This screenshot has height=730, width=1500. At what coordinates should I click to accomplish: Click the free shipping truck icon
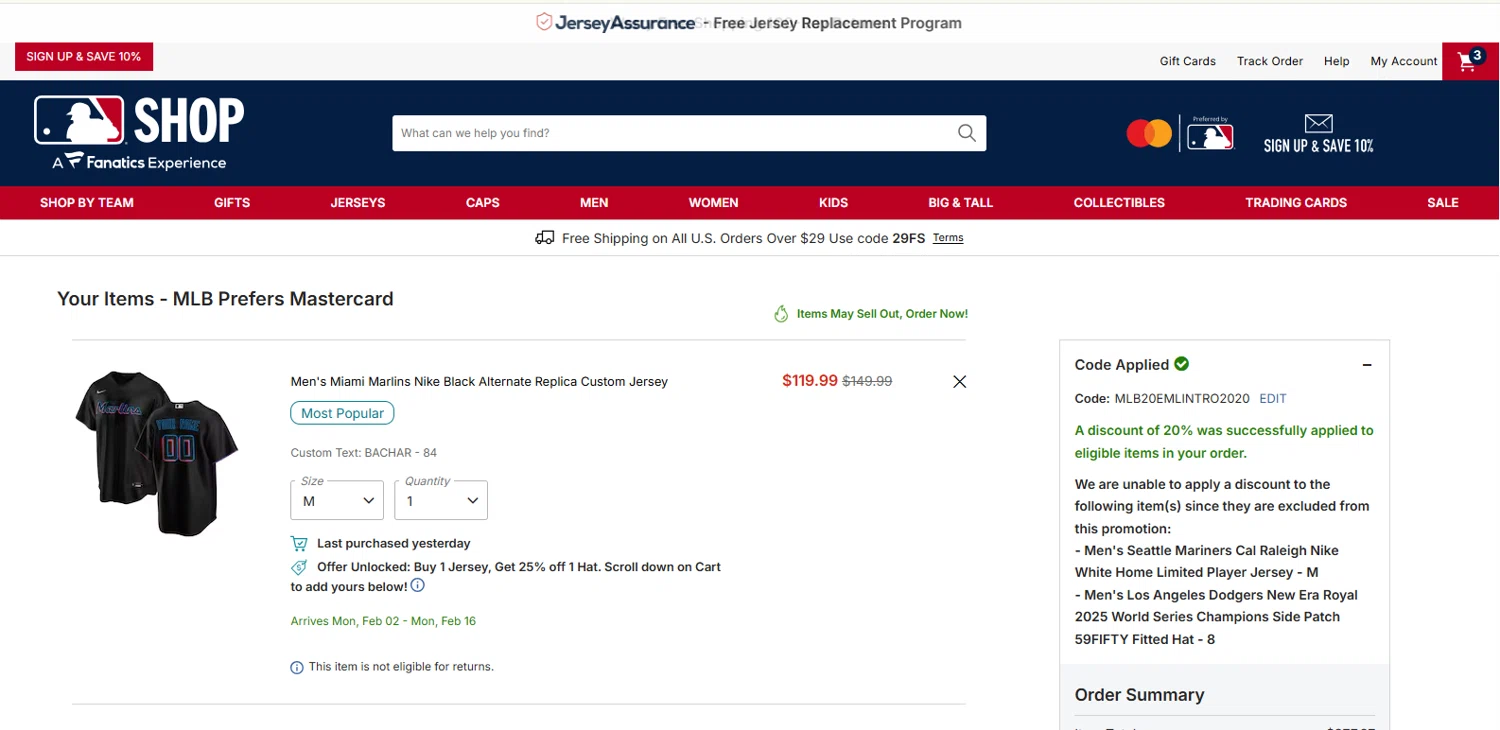pos(544,238)
